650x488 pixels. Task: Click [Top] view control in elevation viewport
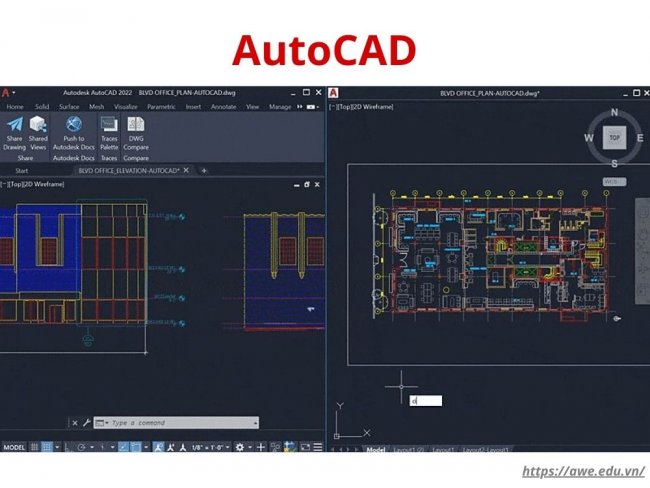pyautogui.click(x=16, y=184)
